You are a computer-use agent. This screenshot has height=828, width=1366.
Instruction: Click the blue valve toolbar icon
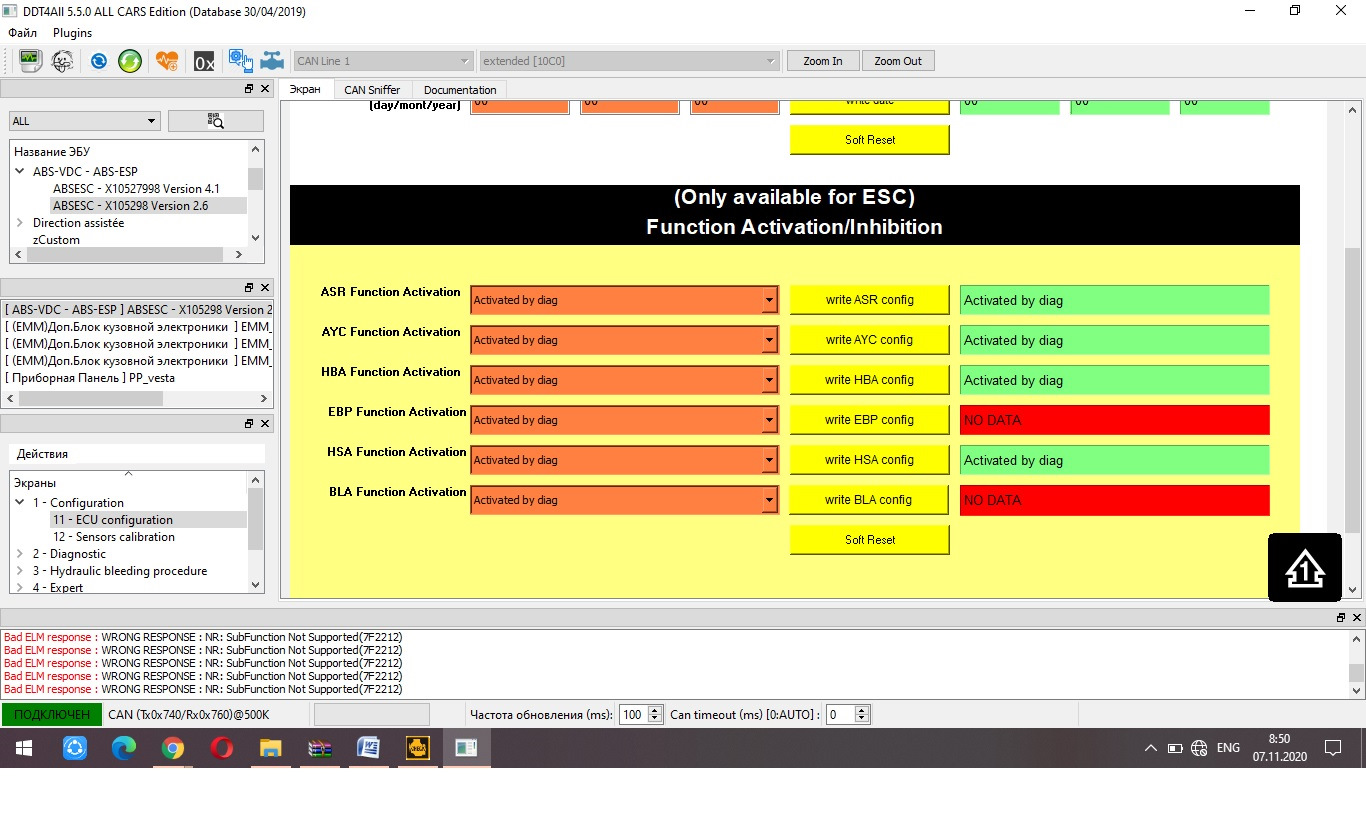tap(272, 61)
